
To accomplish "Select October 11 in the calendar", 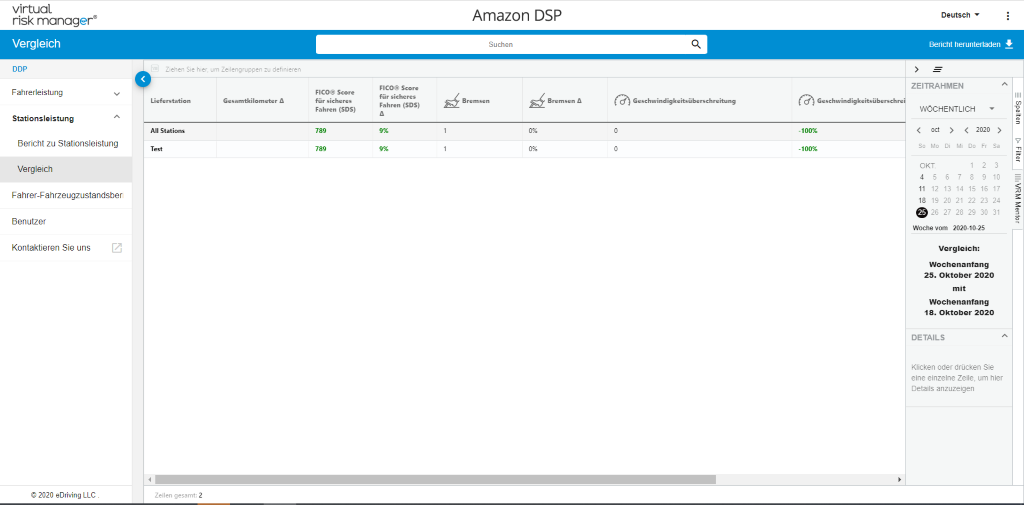I will (x=921, y=189).
